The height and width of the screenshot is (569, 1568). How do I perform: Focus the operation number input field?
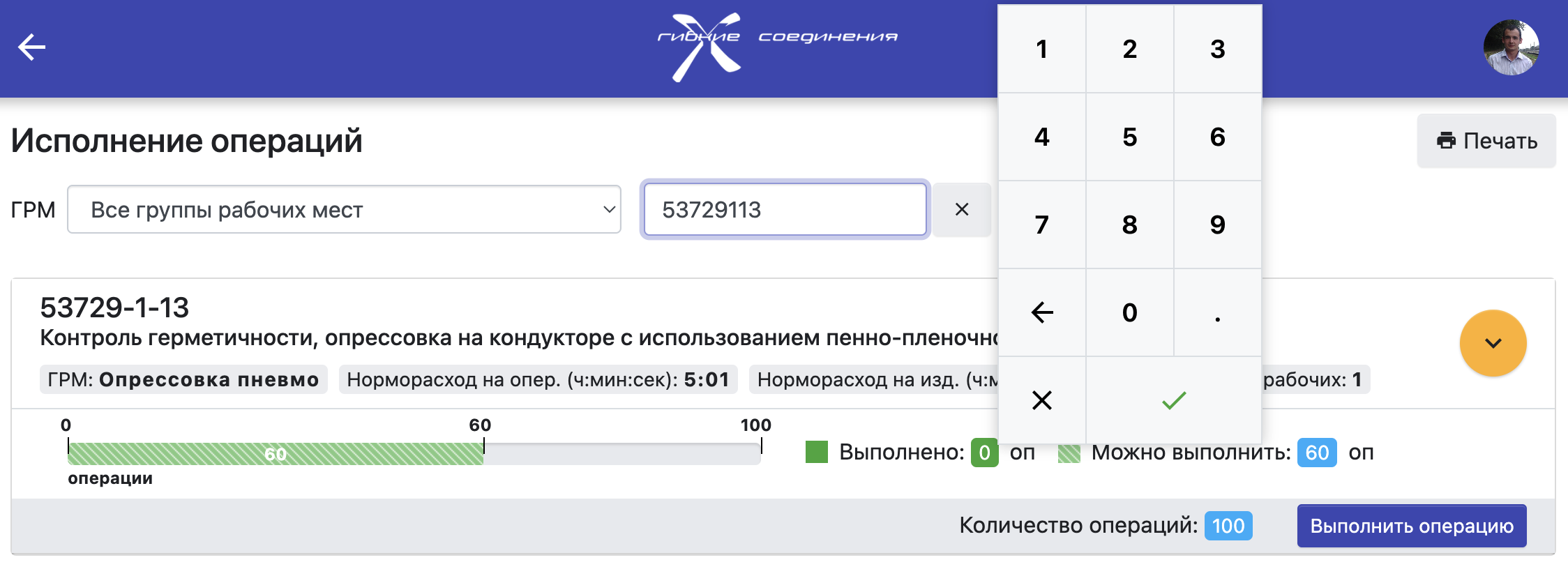pyautogui.click(x=785, y=209)
